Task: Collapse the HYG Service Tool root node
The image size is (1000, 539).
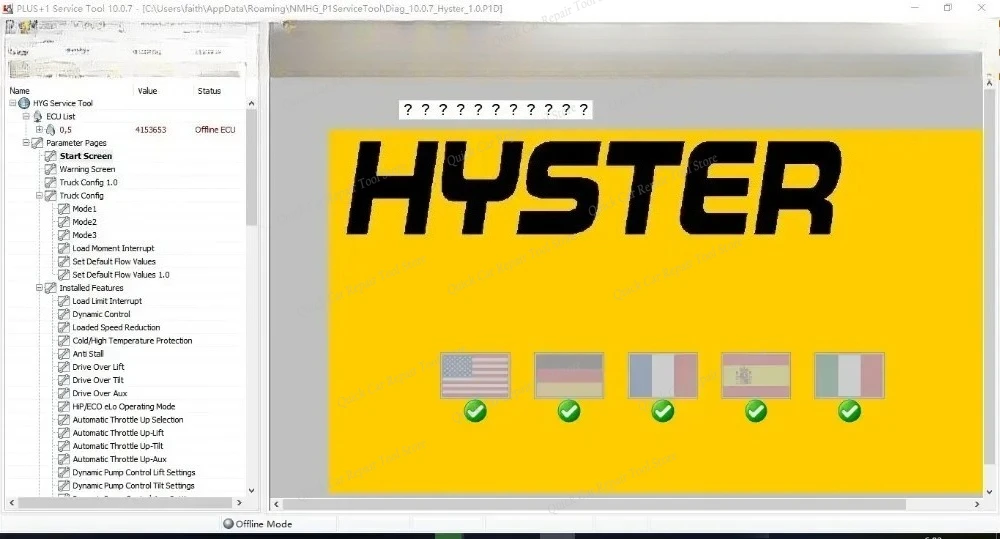Action: tap(13, 103)
